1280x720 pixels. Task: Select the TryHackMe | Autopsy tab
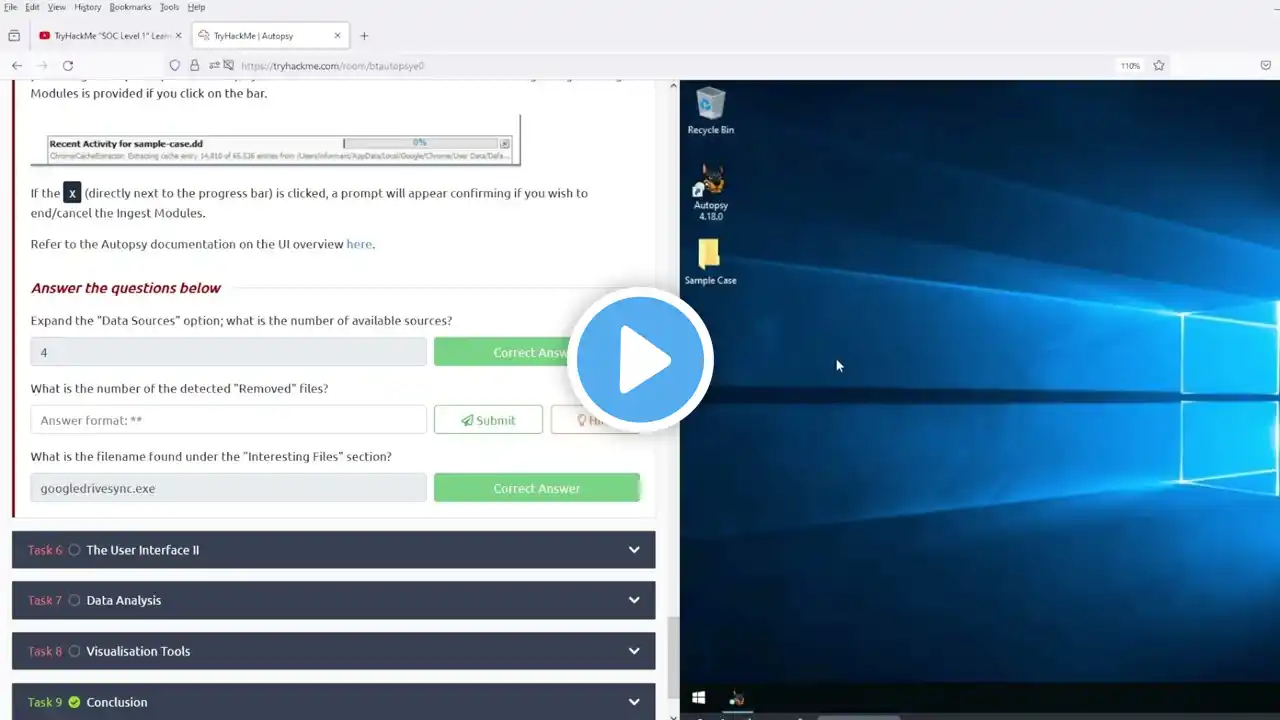coord(269,36)
